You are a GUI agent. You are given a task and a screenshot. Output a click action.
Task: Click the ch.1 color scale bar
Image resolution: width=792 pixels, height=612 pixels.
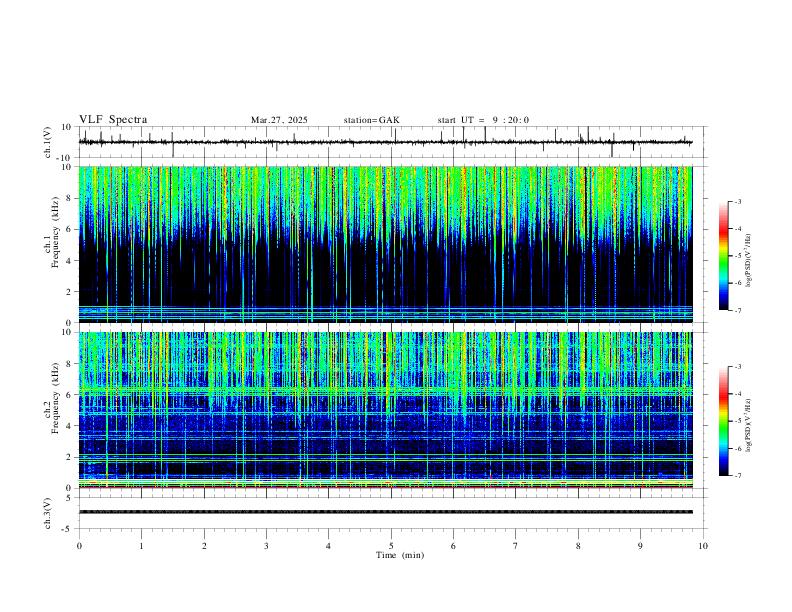pyautogui.click(x=723, y=256)
